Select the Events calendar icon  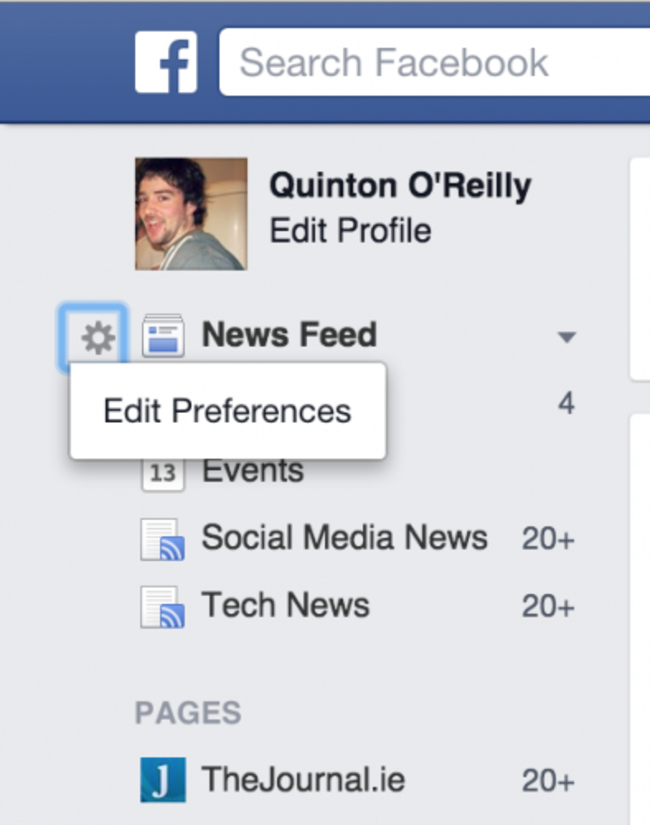[x=163, y=470]
